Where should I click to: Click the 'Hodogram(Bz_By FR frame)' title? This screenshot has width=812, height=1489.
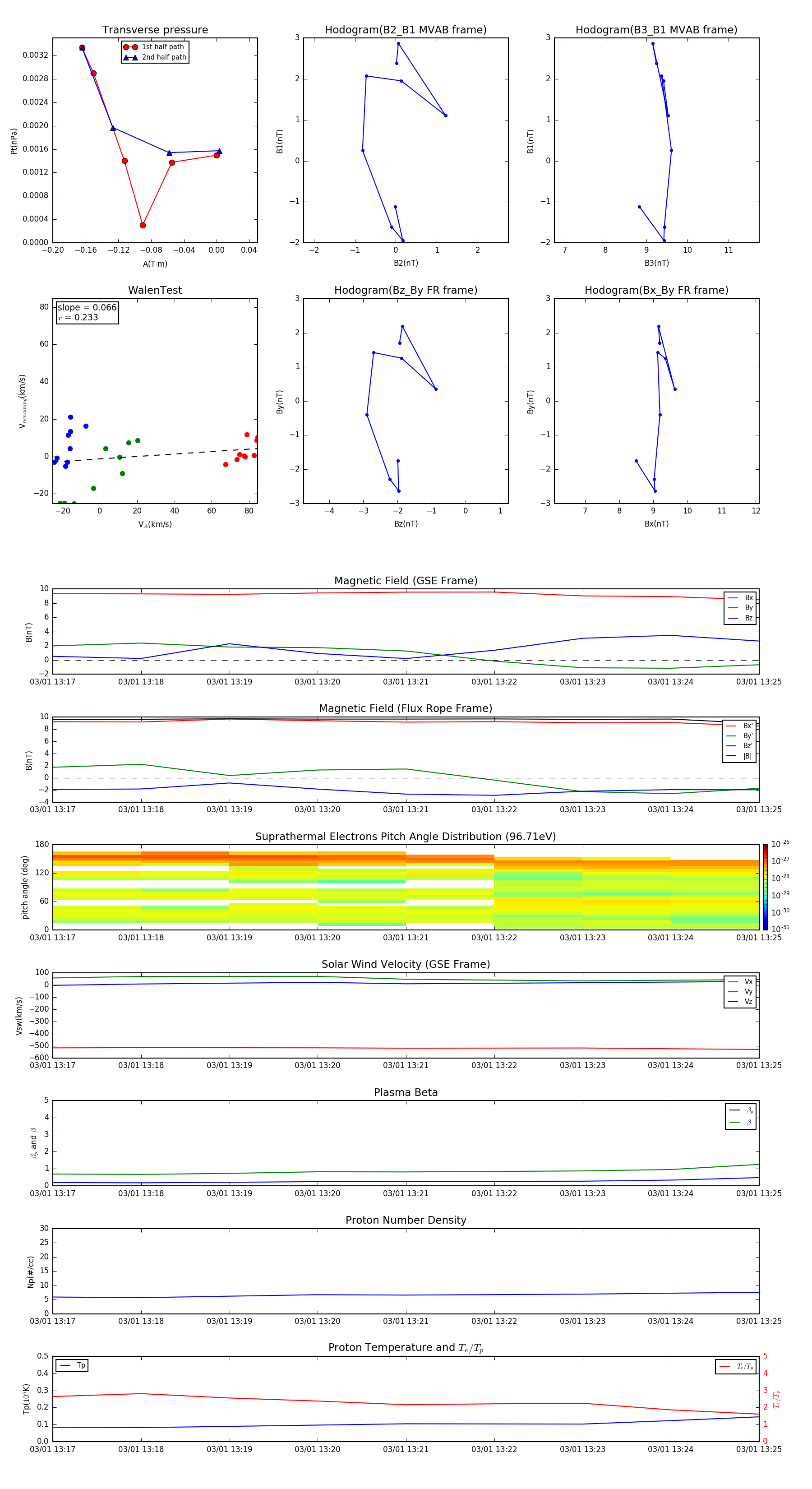(x=406, y=290)
